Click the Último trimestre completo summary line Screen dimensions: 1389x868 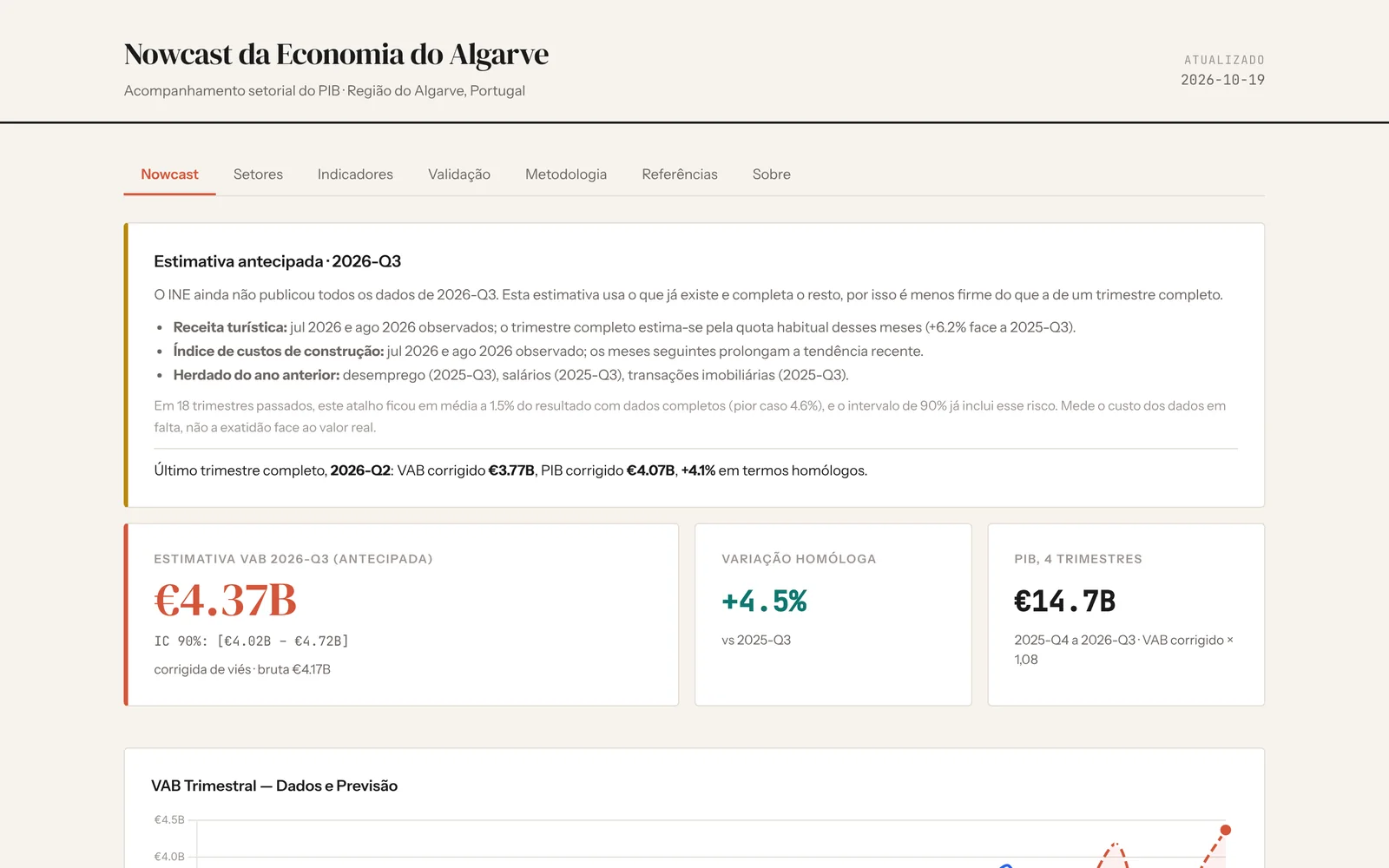point(510,470)
